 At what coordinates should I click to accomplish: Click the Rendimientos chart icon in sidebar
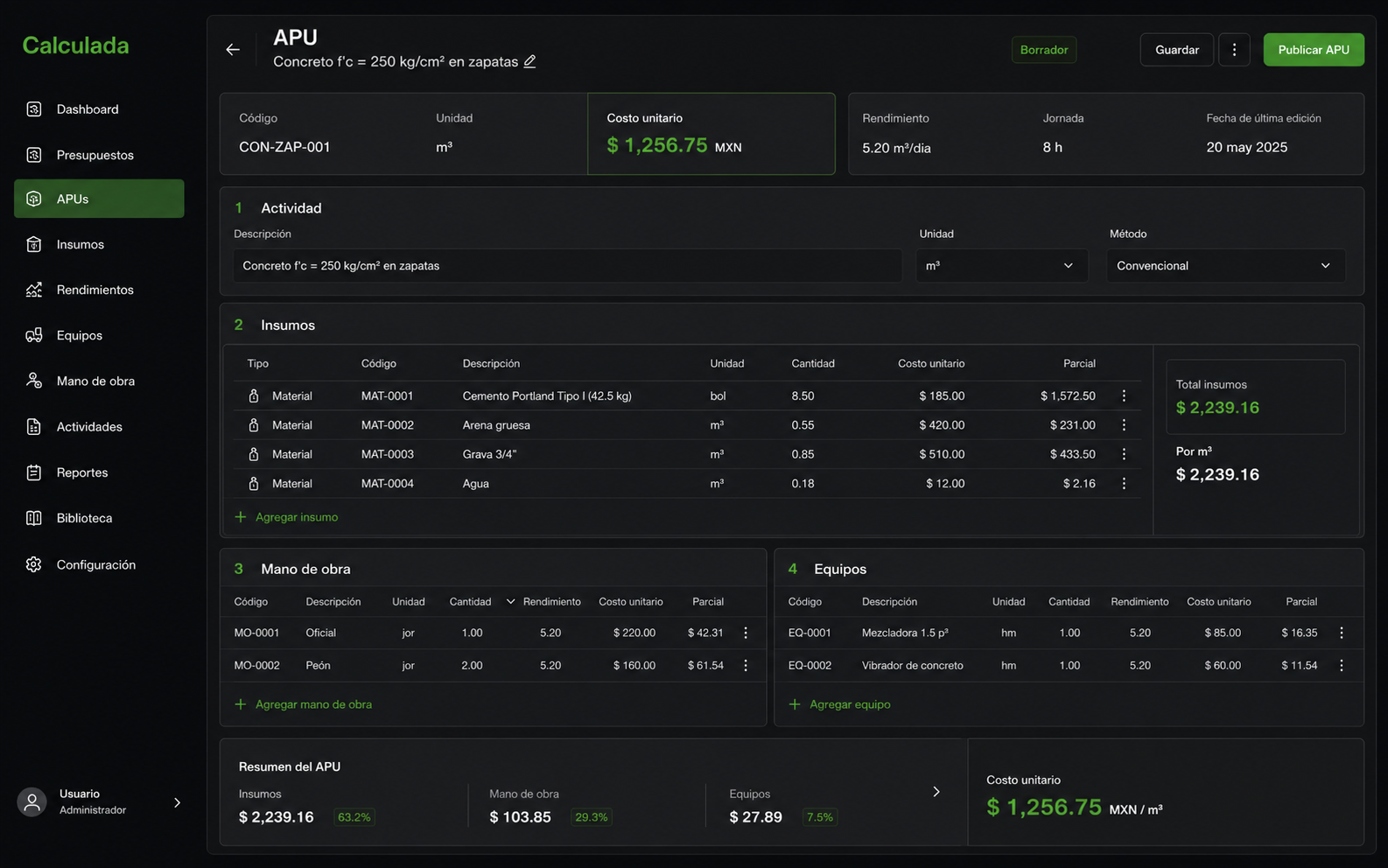click(x=34, y=290)
